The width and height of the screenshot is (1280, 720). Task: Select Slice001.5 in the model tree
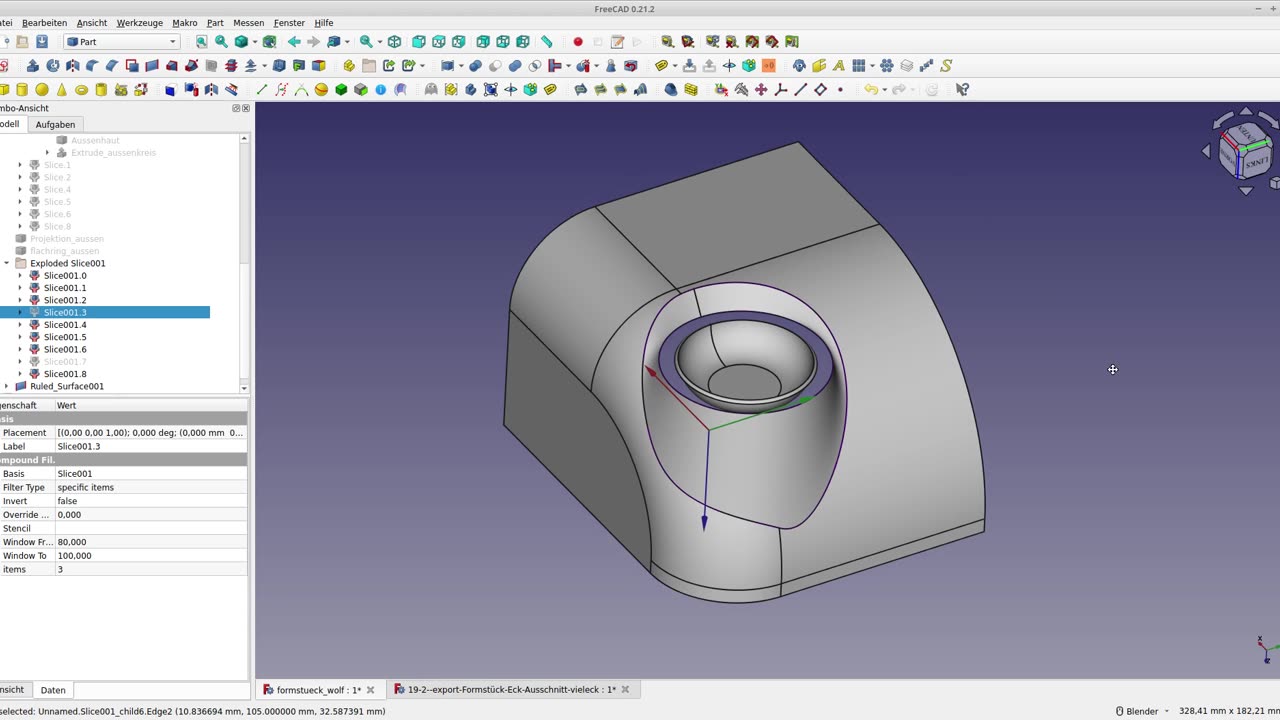click(65, 337)
